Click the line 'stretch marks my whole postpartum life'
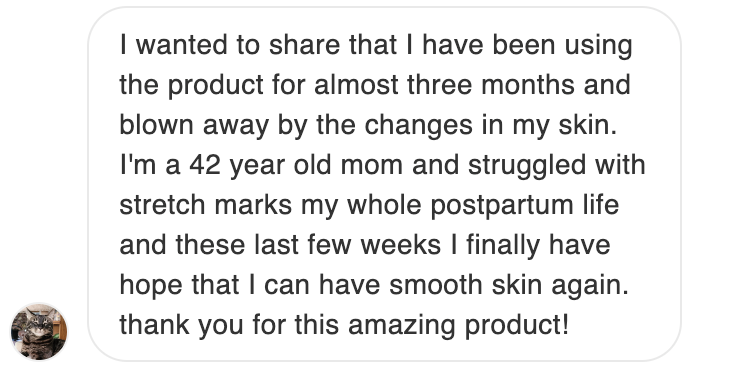 point(369,205)
